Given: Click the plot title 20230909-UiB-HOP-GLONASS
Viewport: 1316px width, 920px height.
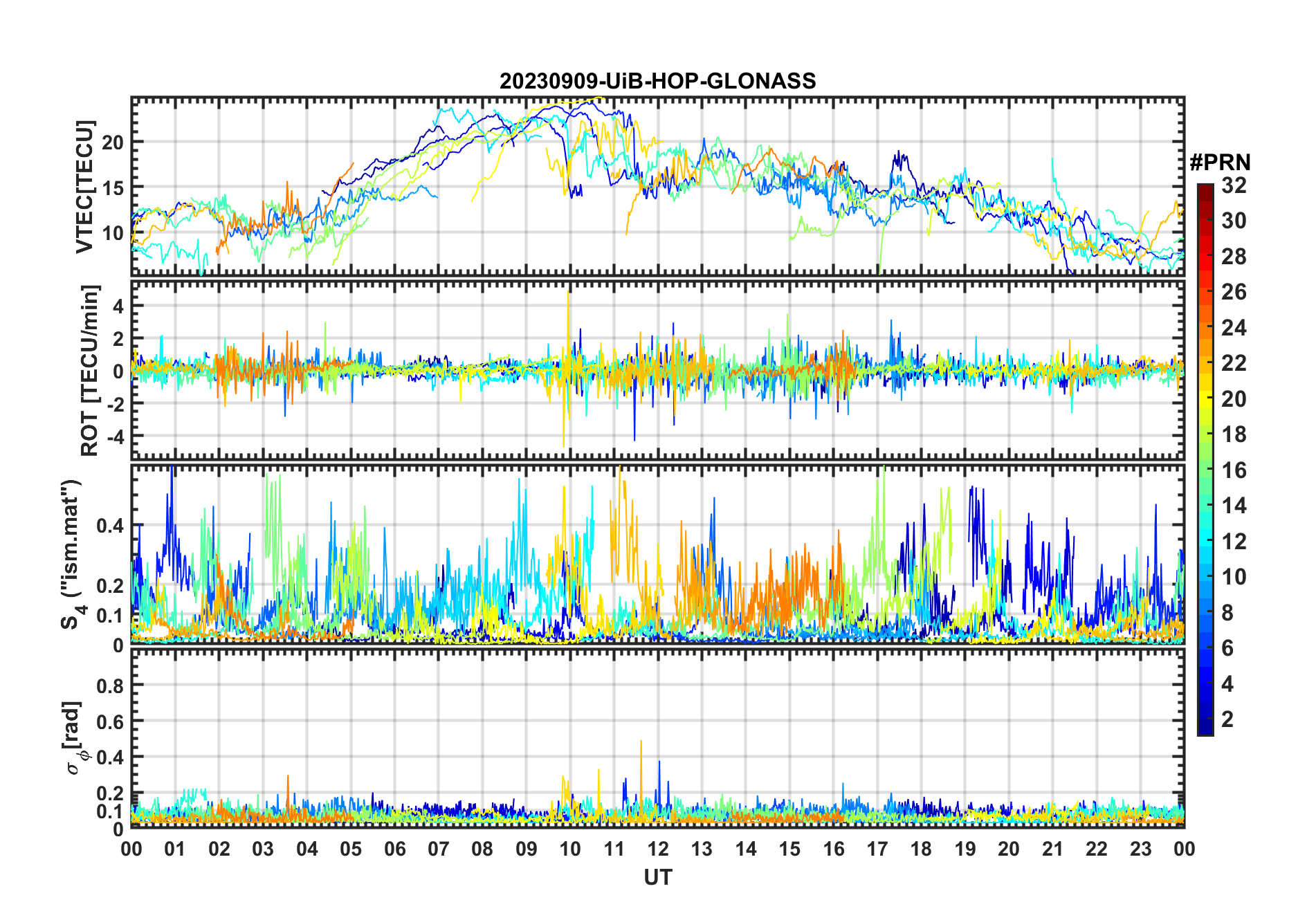Looking at the screenshot, I should pyautogui.click(x=657, y=82).
